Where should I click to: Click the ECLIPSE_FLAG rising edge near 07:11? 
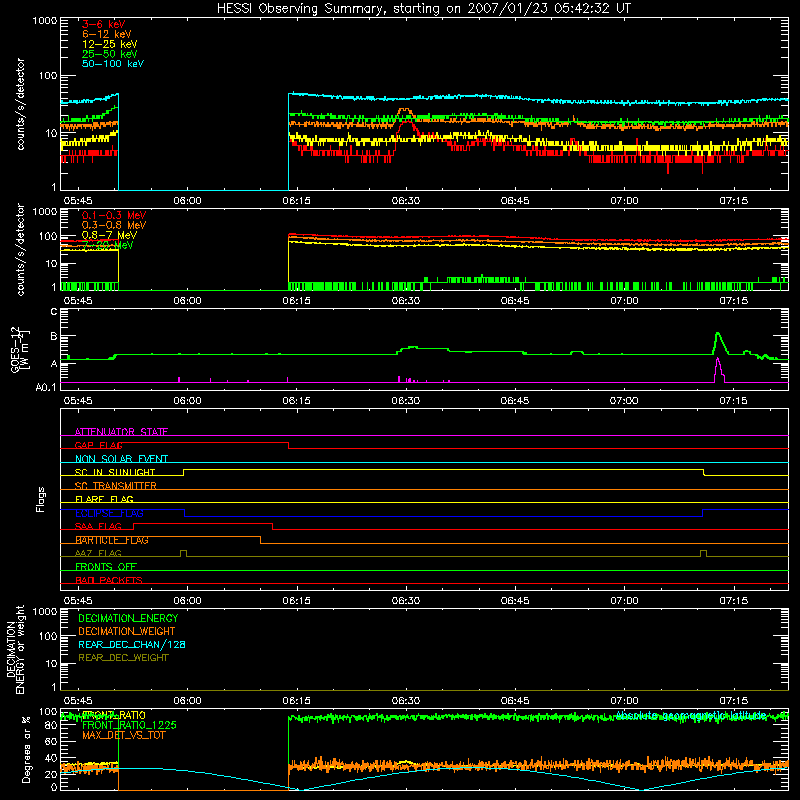click(x=703, y=513)
